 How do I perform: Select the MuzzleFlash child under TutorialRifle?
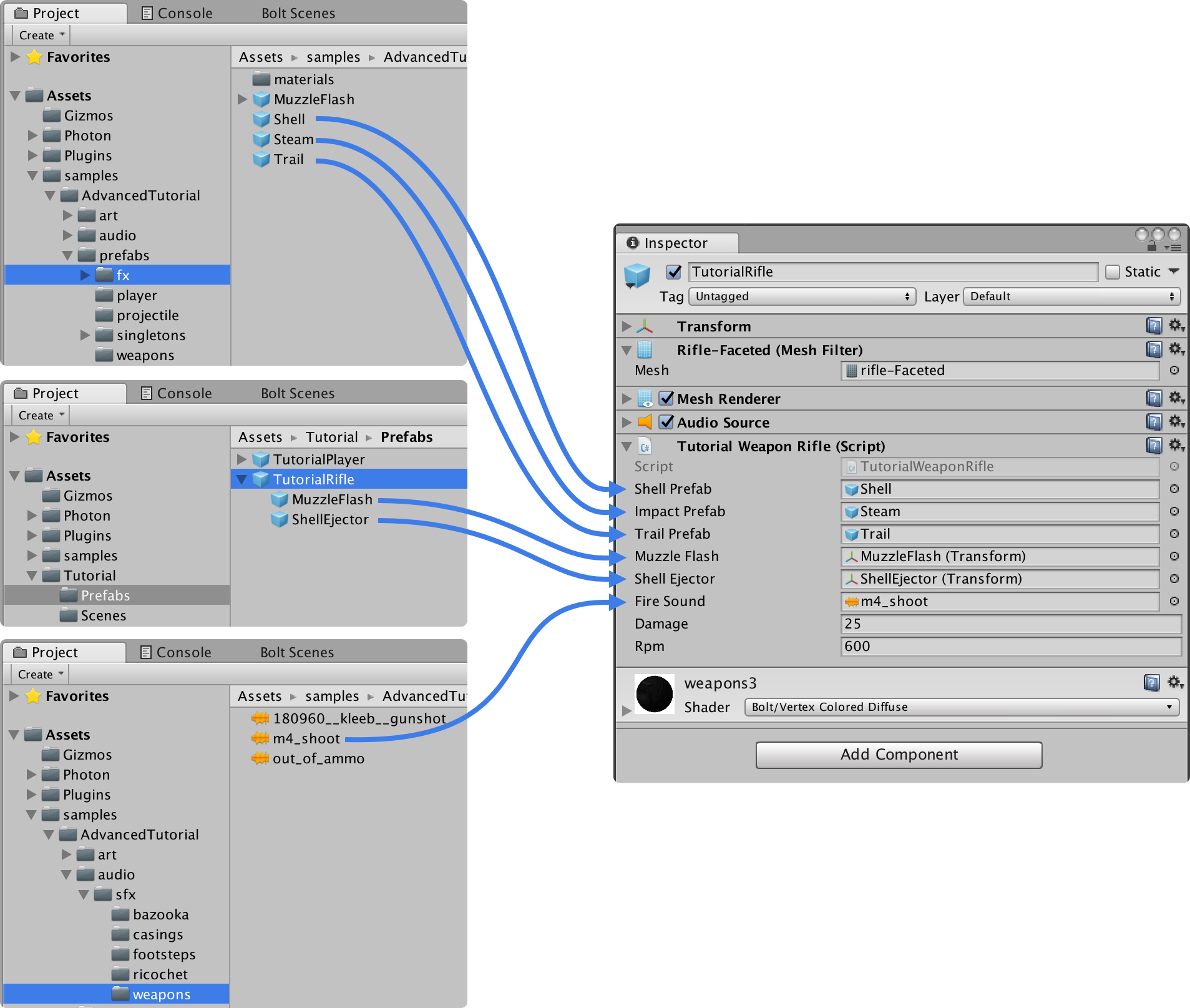pyautogui.click(x=321, y=499)
